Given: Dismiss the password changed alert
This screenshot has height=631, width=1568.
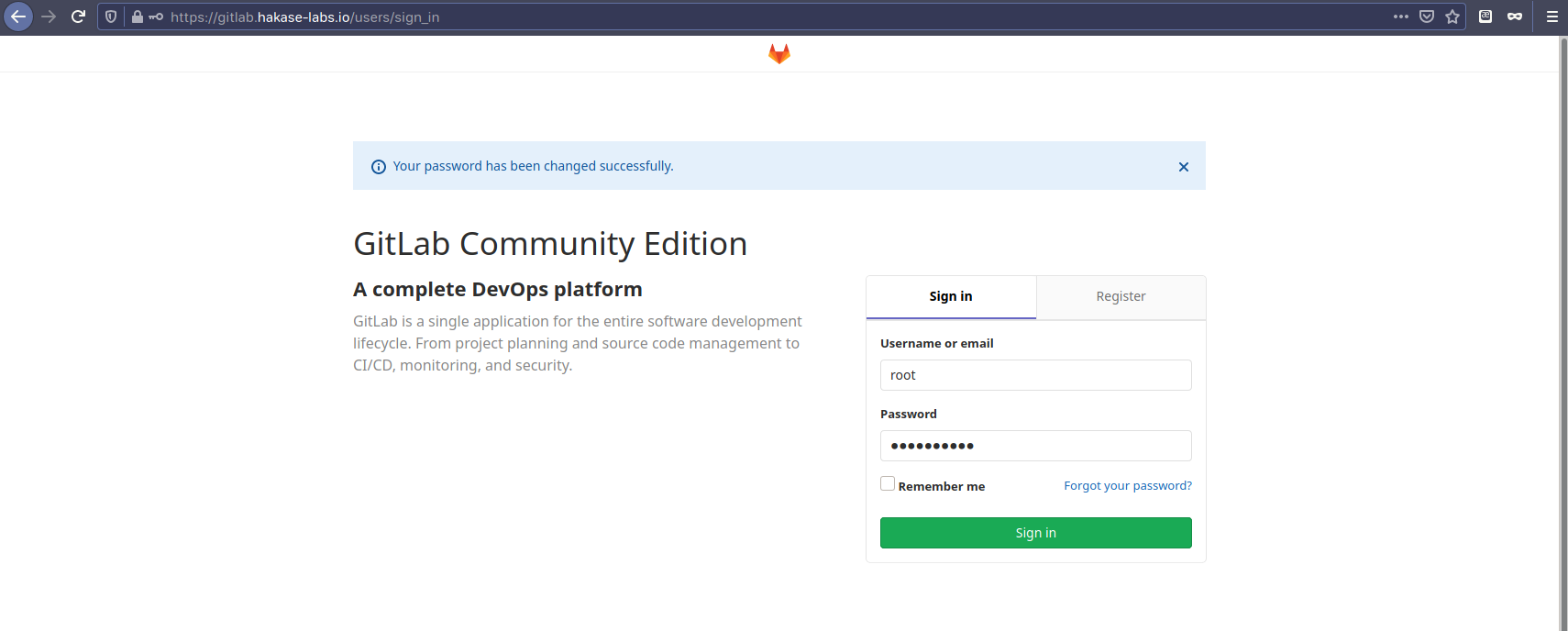Looking at the screenshot, I should click(1184, 167).
